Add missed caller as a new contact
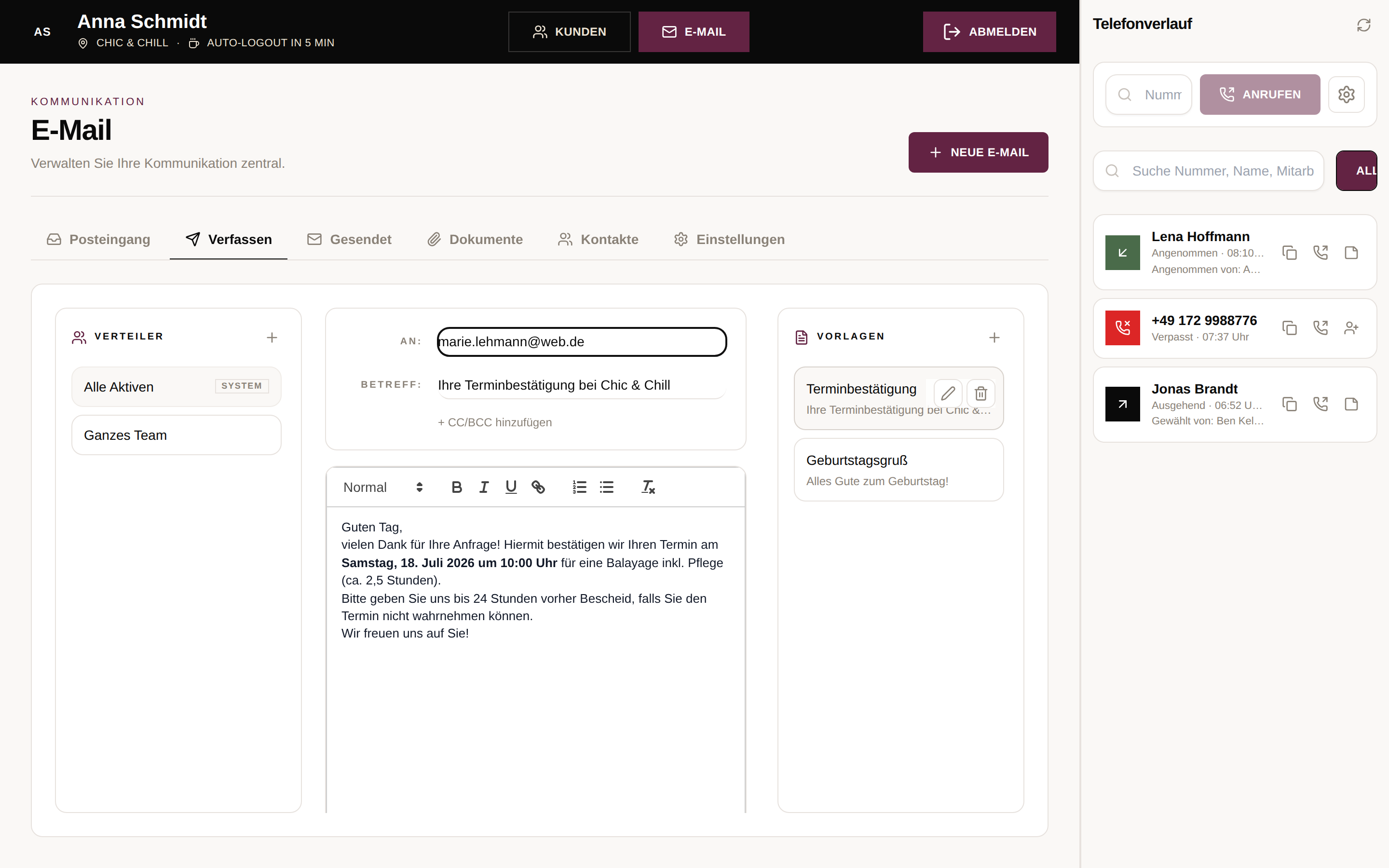 pyautogui.click(x=1351, y=328)
